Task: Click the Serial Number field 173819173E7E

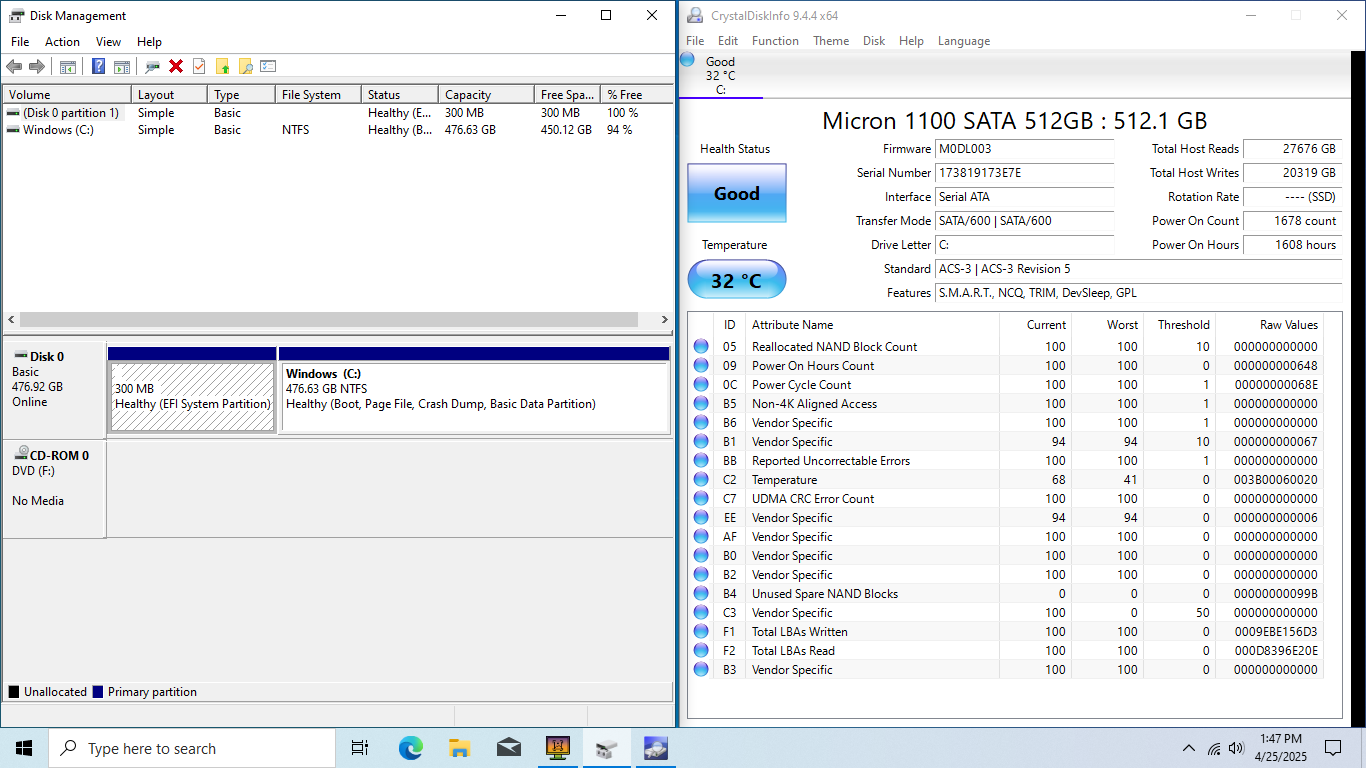Action: coord(1024,173)
